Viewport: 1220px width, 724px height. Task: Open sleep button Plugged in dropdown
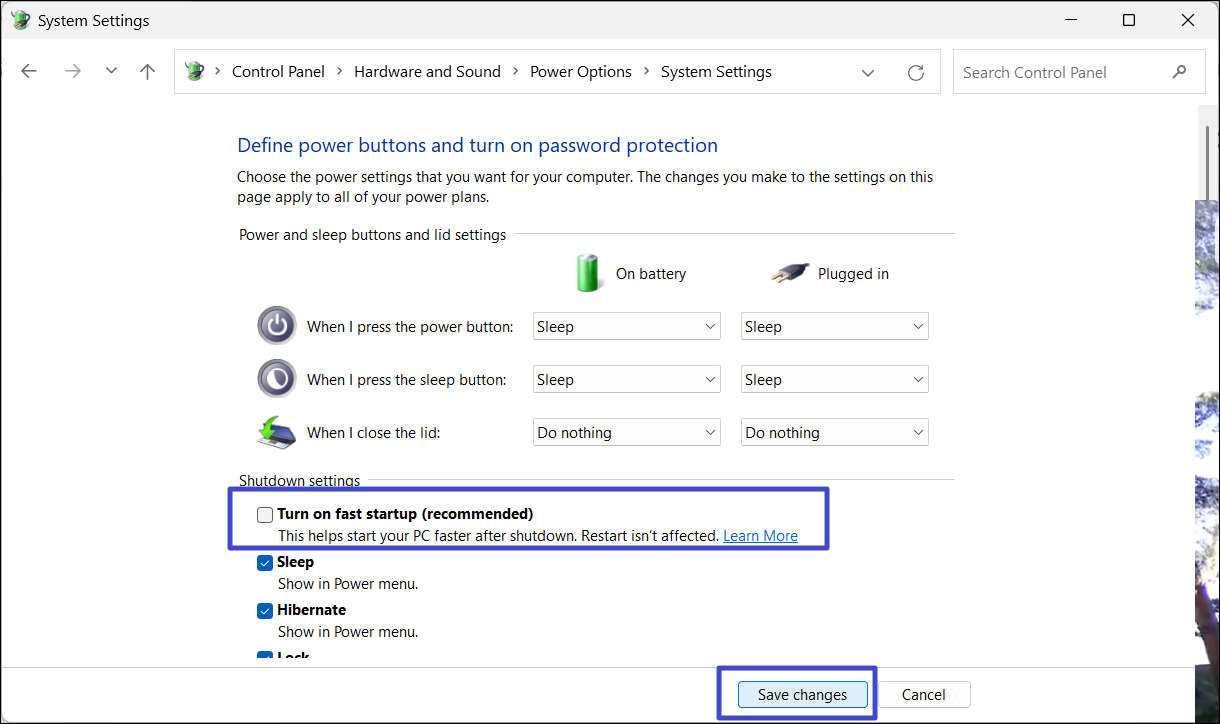pos(834,380)
